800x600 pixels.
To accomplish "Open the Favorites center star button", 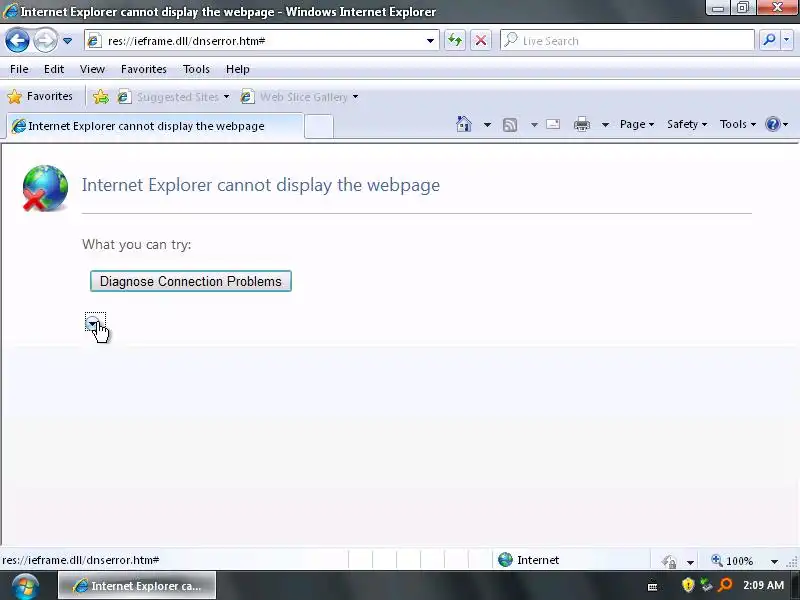I will pos(40,96).
